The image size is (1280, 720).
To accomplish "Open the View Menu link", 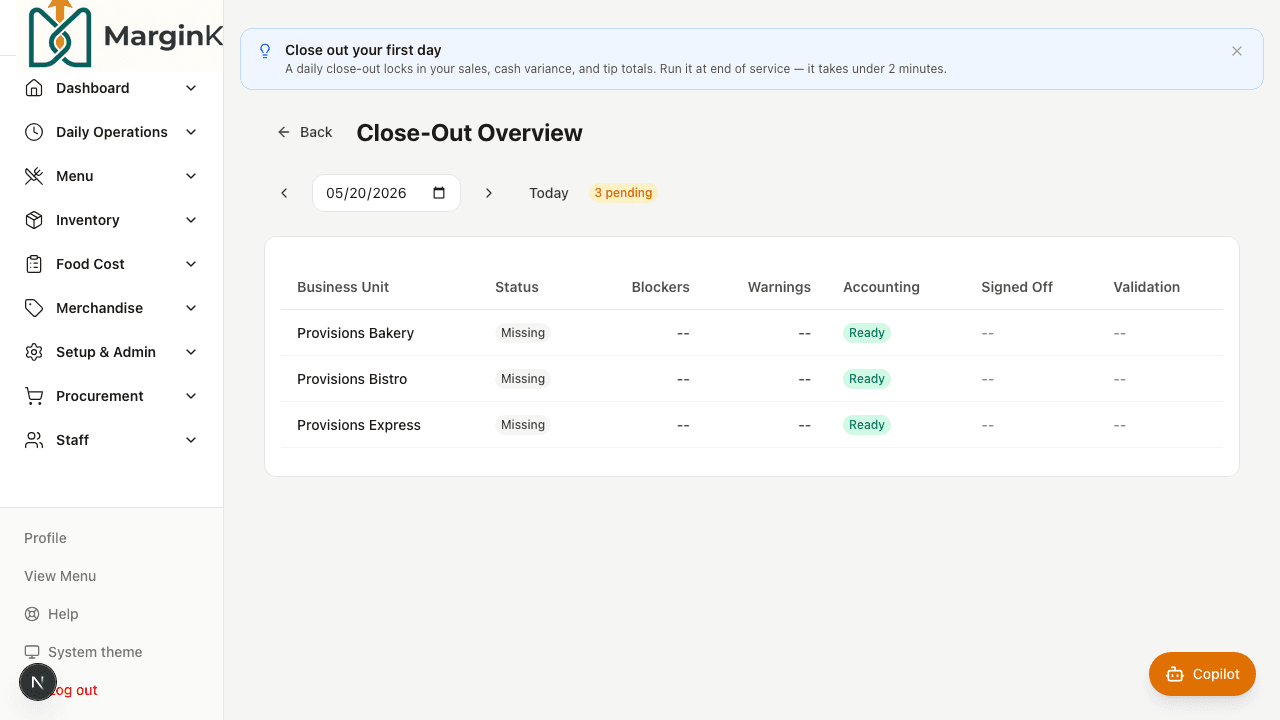I will coord(60,576).
